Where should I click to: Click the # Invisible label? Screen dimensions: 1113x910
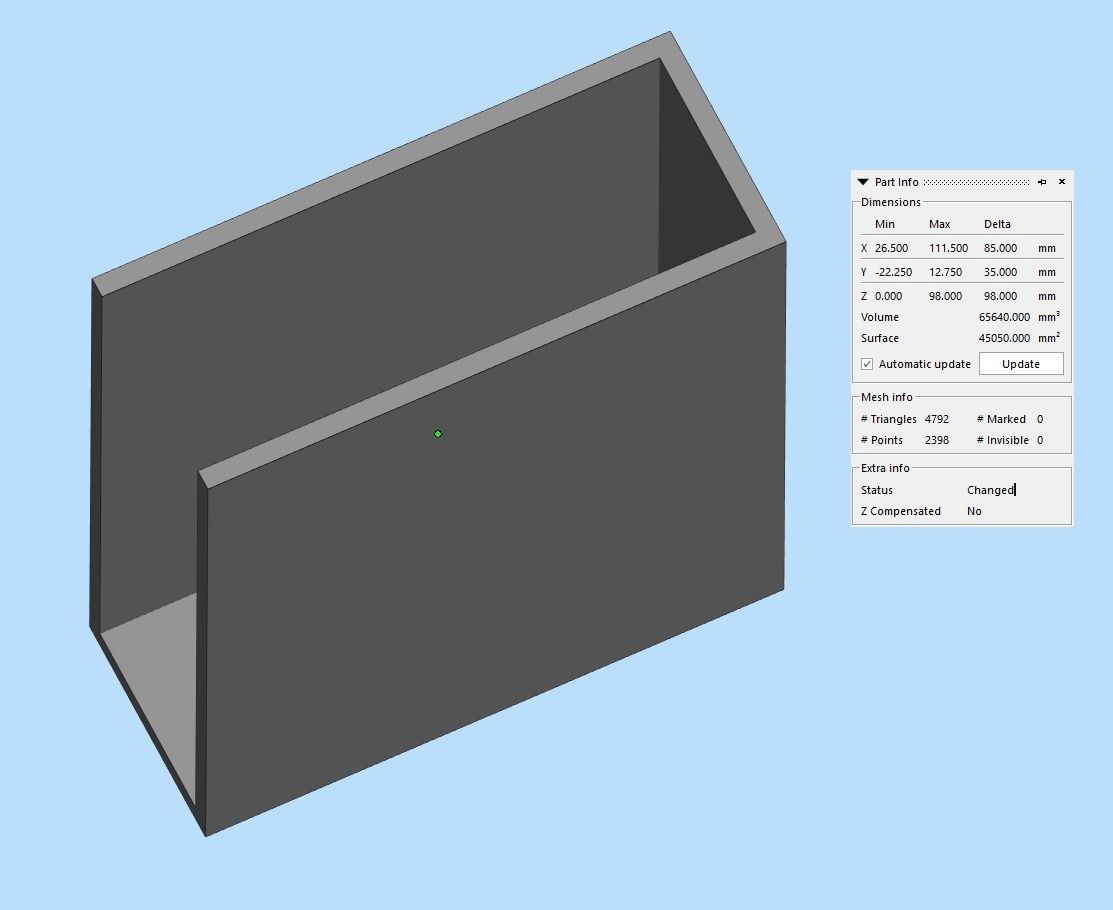1002,440
